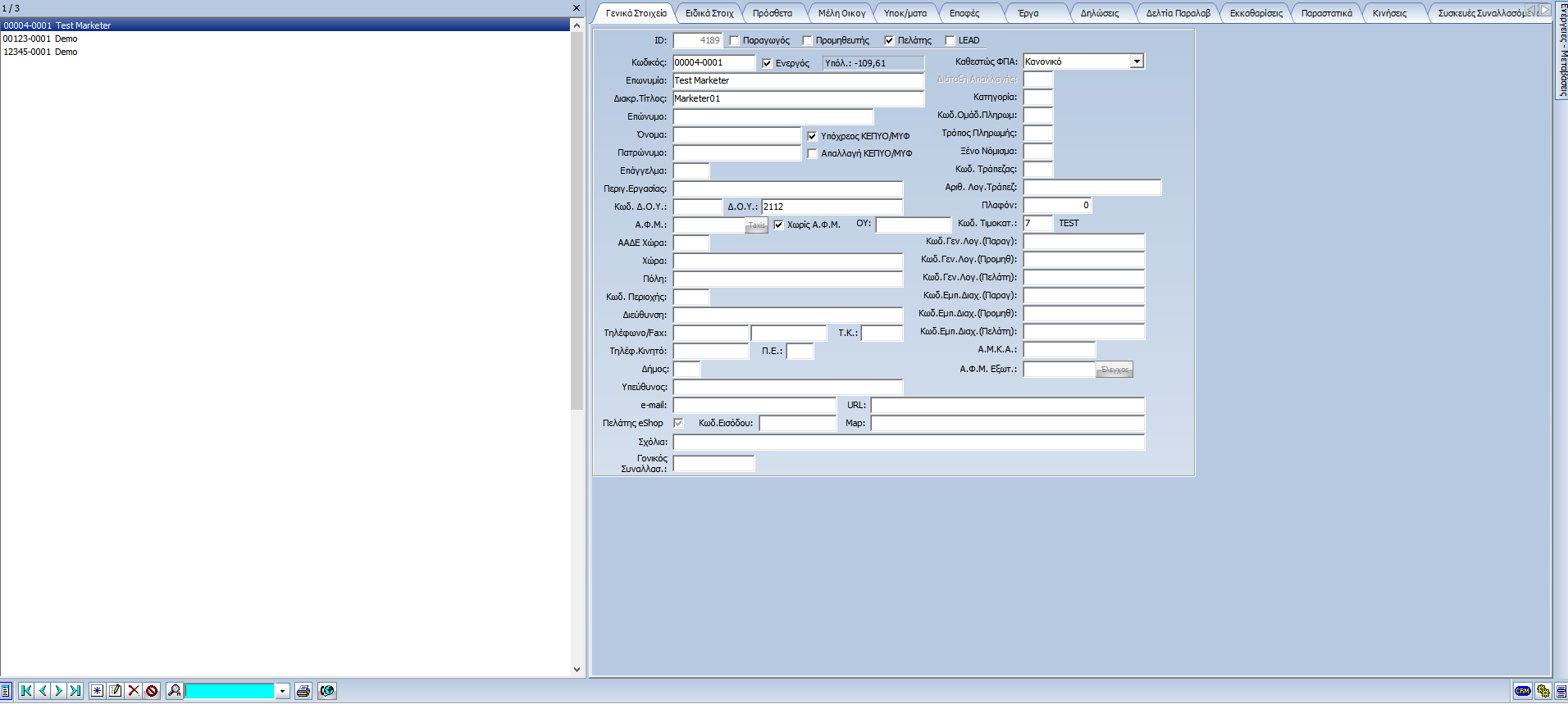The image size is (1568, 704).
Task: Click the phone globe icon
Action: 327,691
